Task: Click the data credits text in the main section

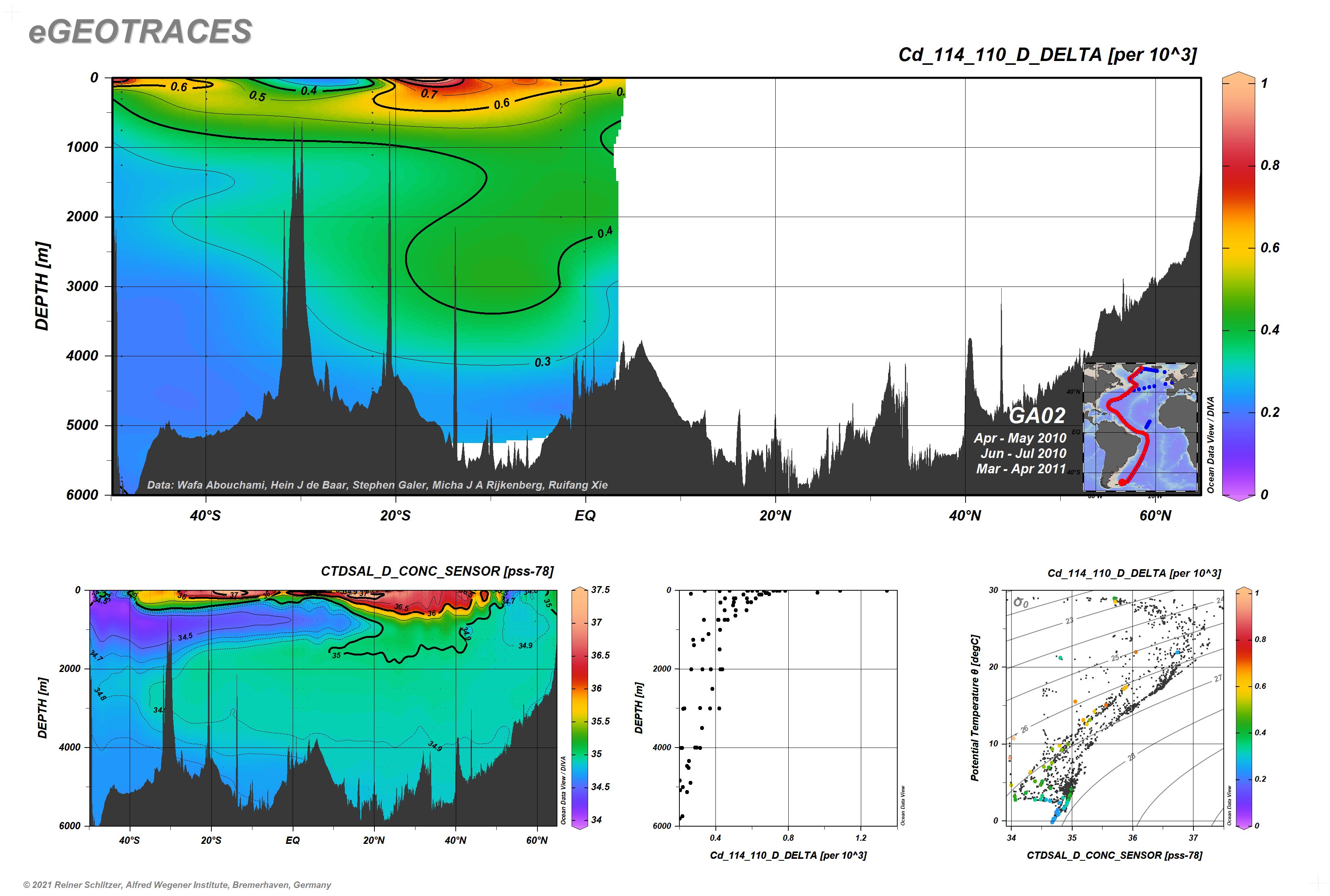Action: [x=377, y=485]
